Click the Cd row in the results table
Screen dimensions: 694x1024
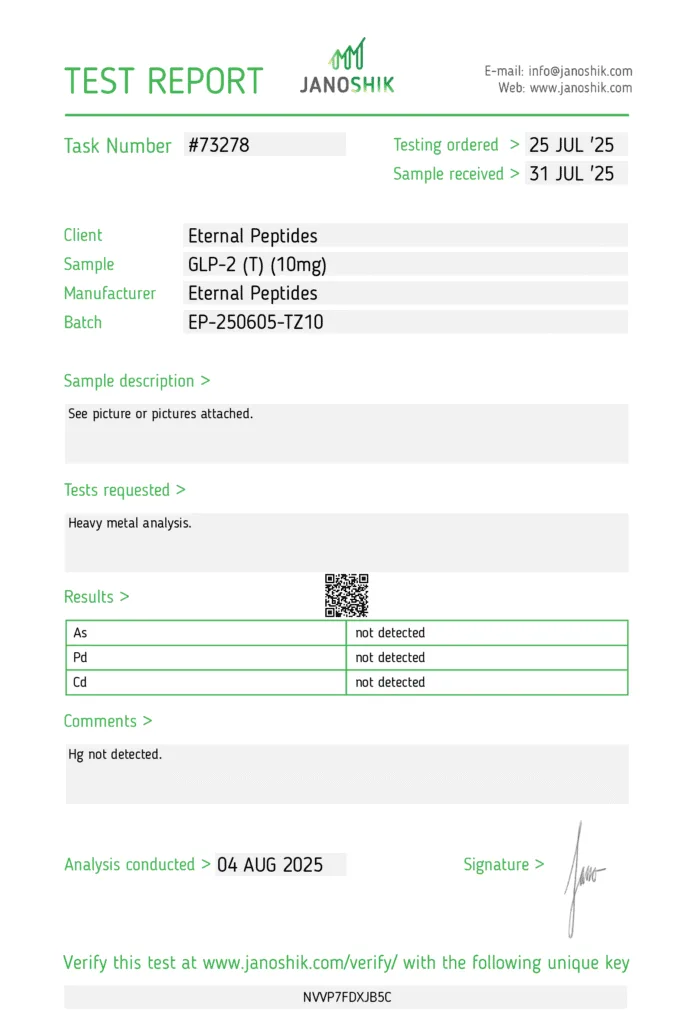pos(347,682)
